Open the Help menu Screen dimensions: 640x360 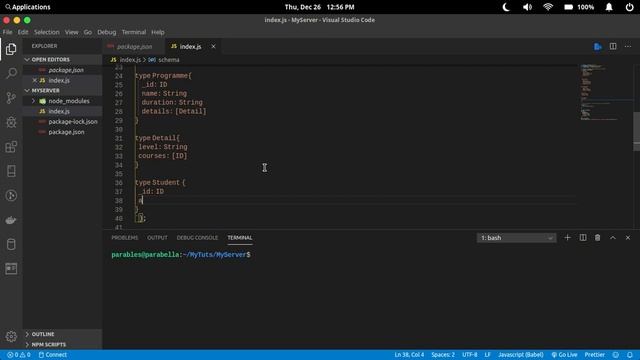(x=158, y=32)
